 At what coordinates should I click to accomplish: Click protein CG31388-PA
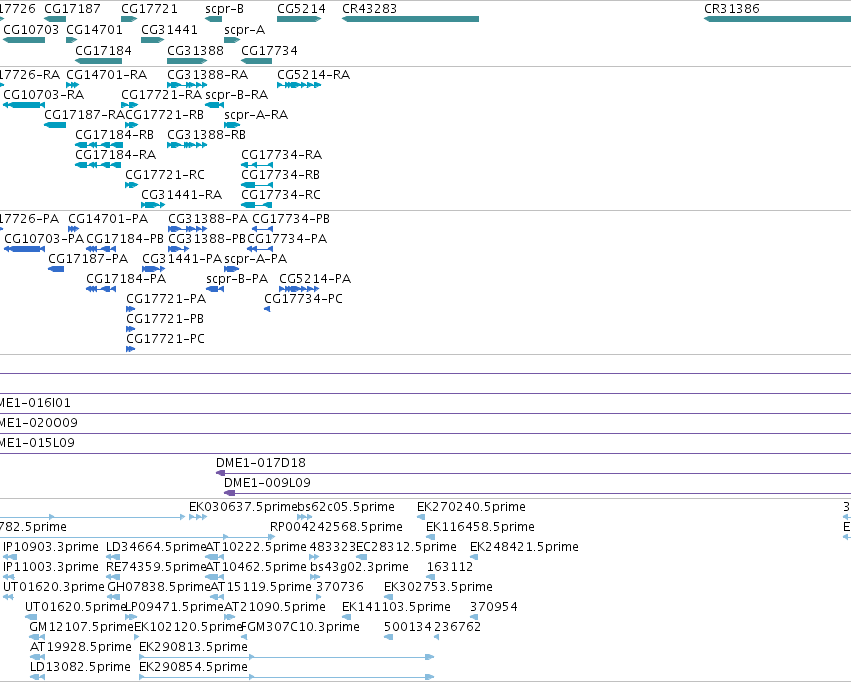(x=188, y=229)
